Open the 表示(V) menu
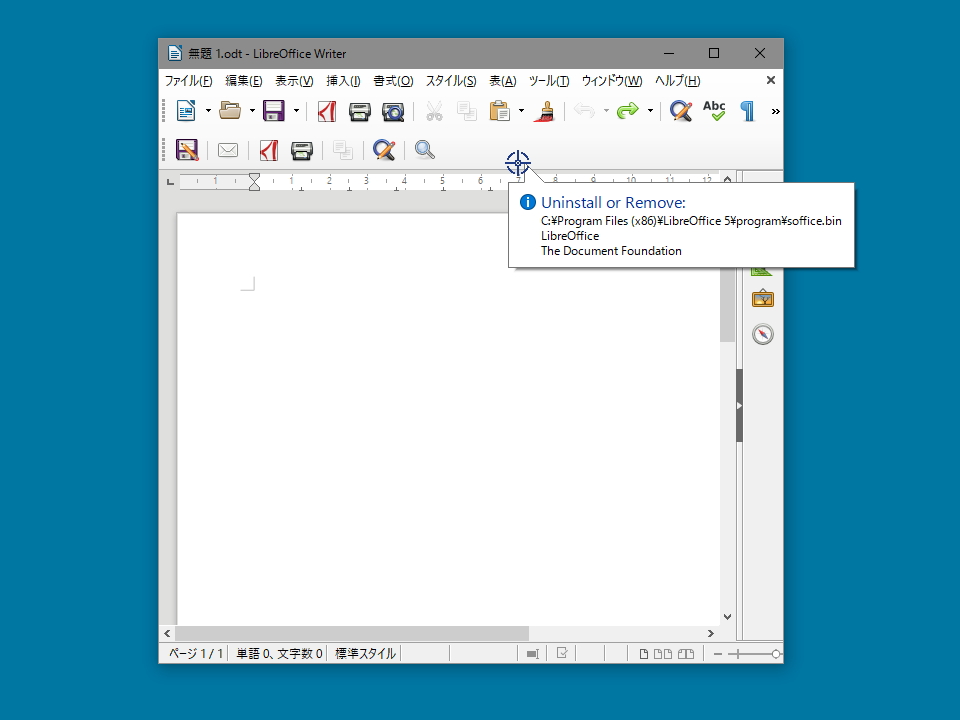Image resolution: width=960 pixels, height=720 pixels. pyautogui.click(x=294, y=81)
